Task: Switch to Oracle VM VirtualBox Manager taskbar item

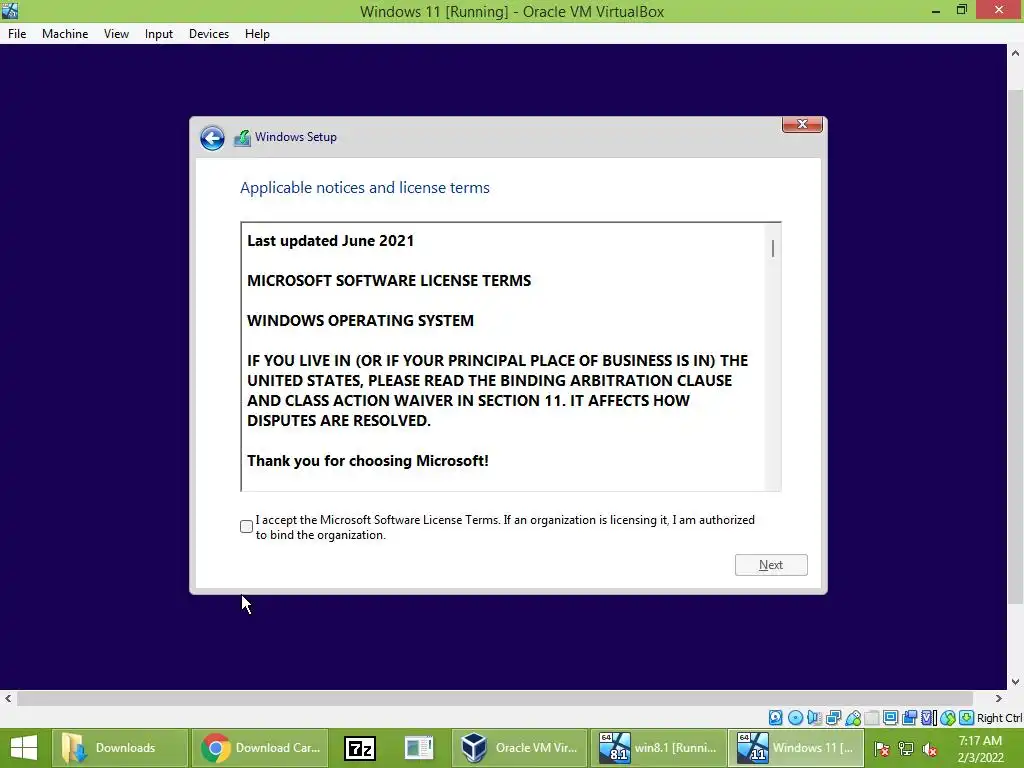Action: pos(519,748)
